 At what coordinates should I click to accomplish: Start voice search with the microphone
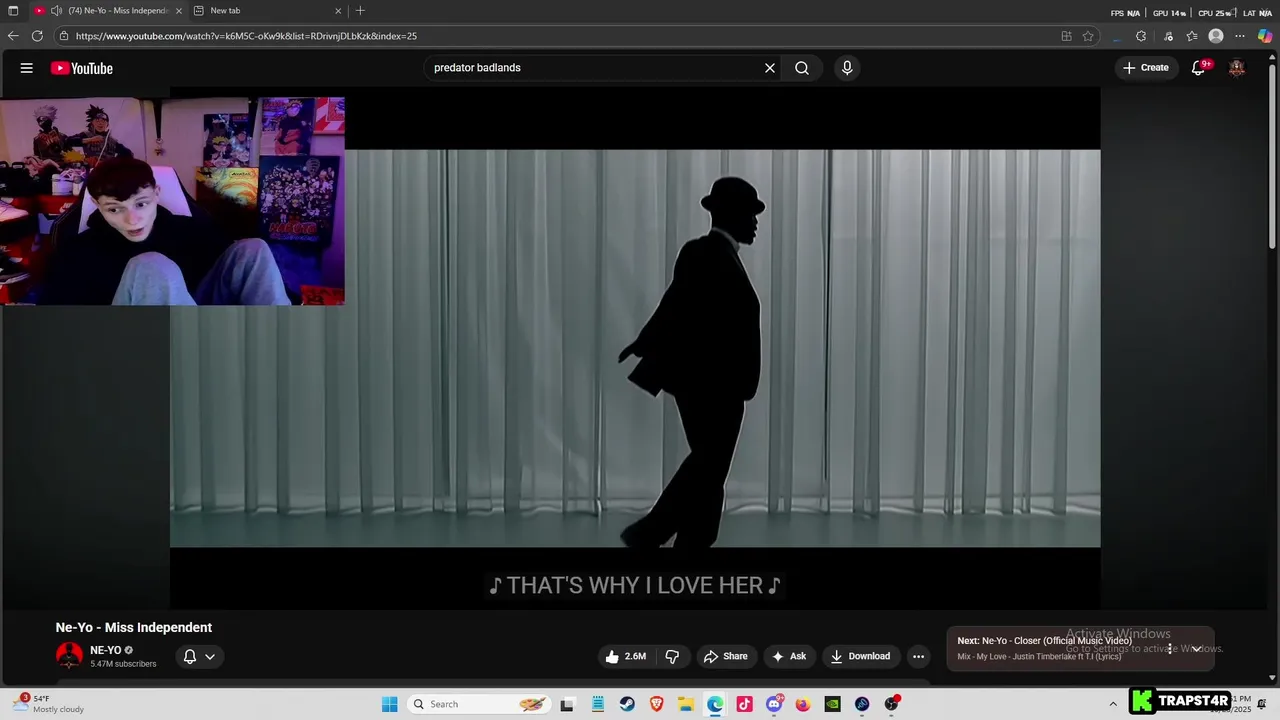click(847, 68)
